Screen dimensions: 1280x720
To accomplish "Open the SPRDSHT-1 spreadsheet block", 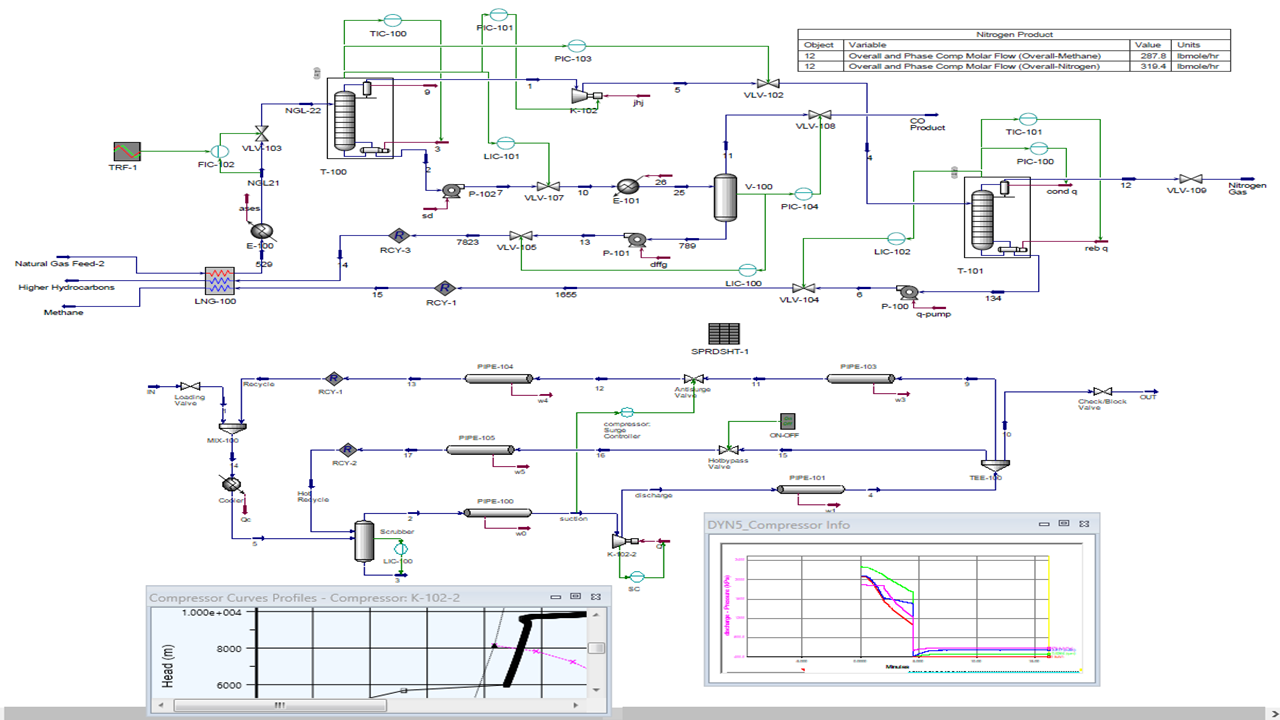I will click(720, 334).
